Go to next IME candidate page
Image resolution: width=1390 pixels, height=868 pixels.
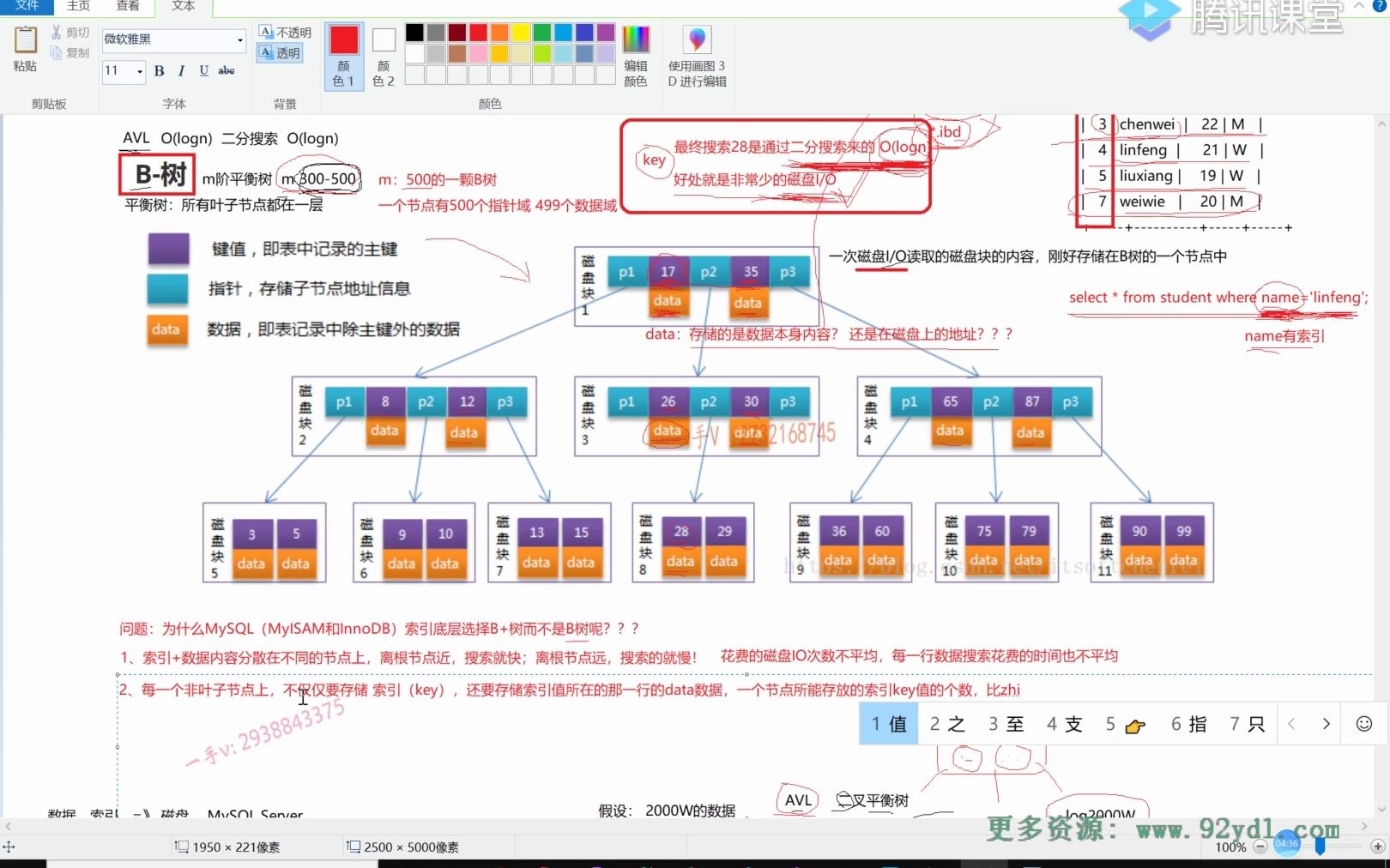tap(1326, 724)
